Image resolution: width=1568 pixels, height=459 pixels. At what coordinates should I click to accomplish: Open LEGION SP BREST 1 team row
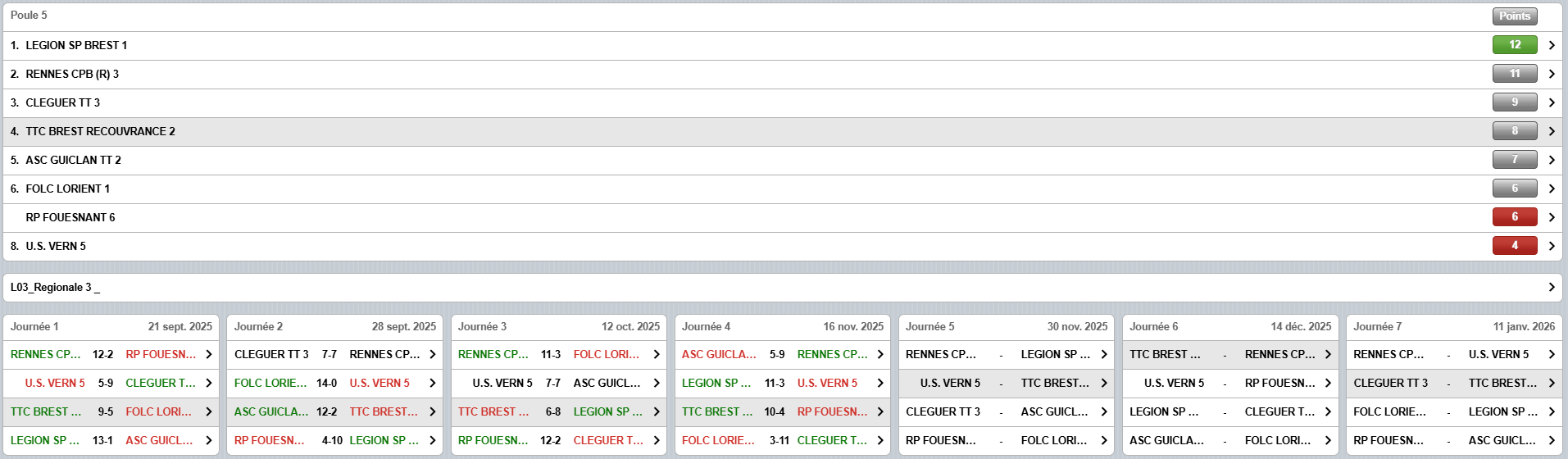tap(76, 45)
